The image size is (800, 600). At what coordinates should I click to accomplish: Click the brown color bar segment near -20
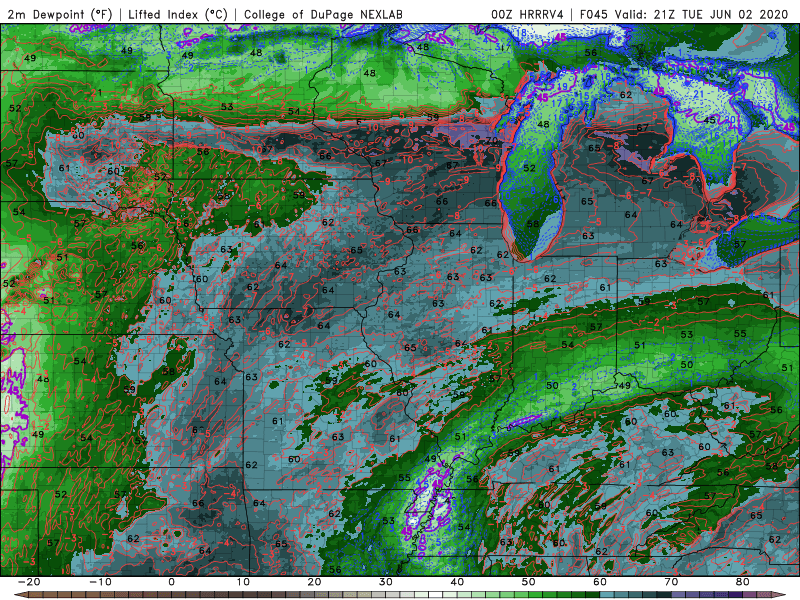click(x=36, y=595)
